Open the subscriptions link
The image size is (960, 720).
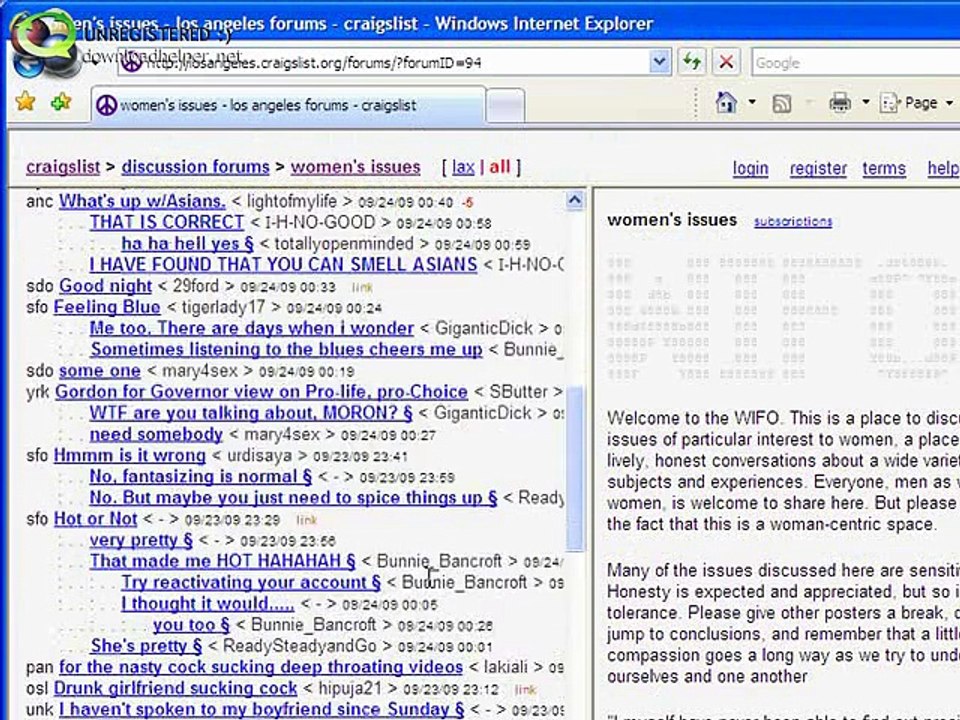point(793,222)
